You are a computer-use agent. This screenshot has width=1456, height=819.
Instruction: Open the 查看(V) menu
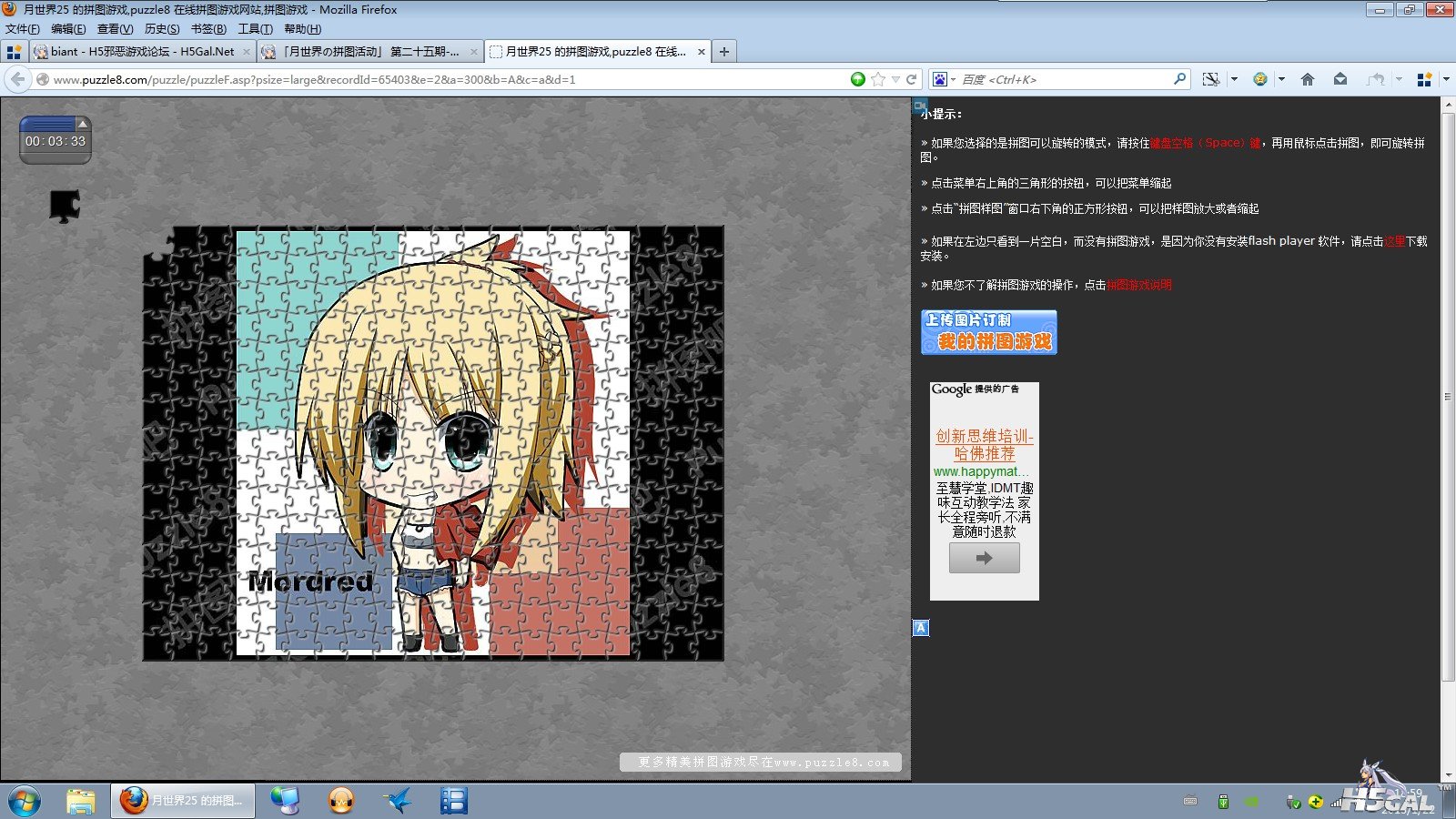(116, 29)
